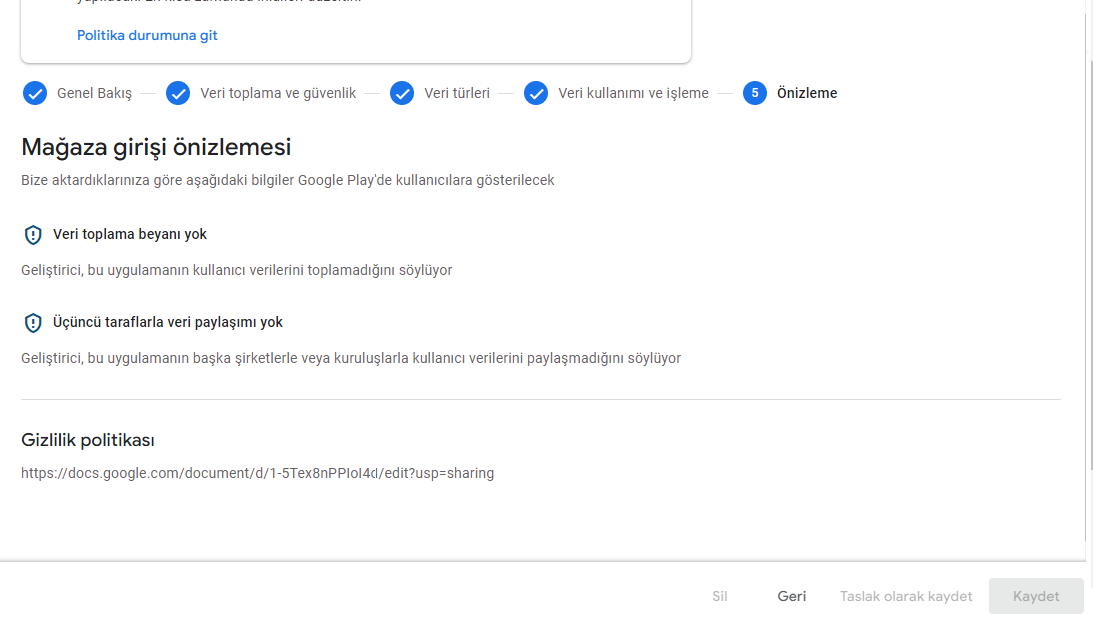Click Taslak olarak kaydet button
Image resolution: width=1093 pixels, height=621 pixels.
pos(905,597)
